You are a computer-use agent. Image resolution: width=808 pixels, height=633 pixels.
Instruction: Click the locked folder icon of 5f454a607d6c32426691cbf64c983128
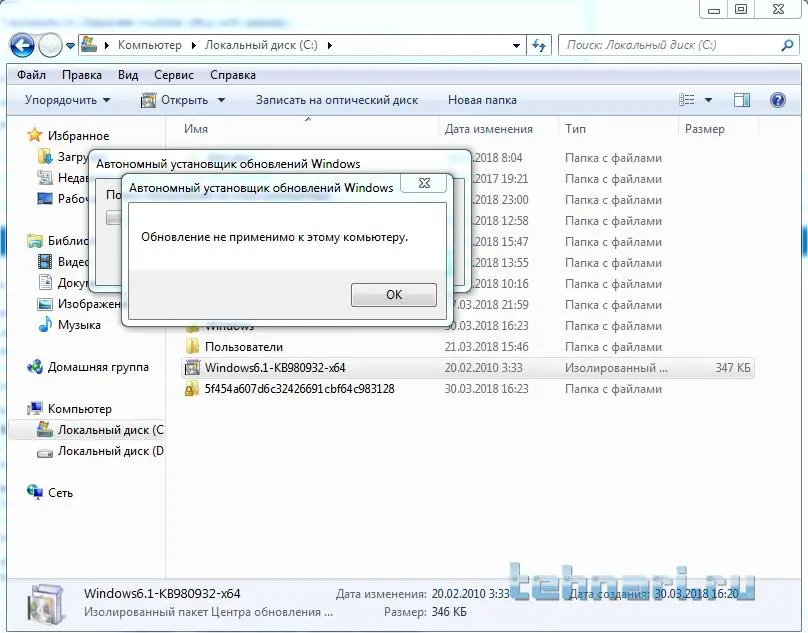(192, 388)
